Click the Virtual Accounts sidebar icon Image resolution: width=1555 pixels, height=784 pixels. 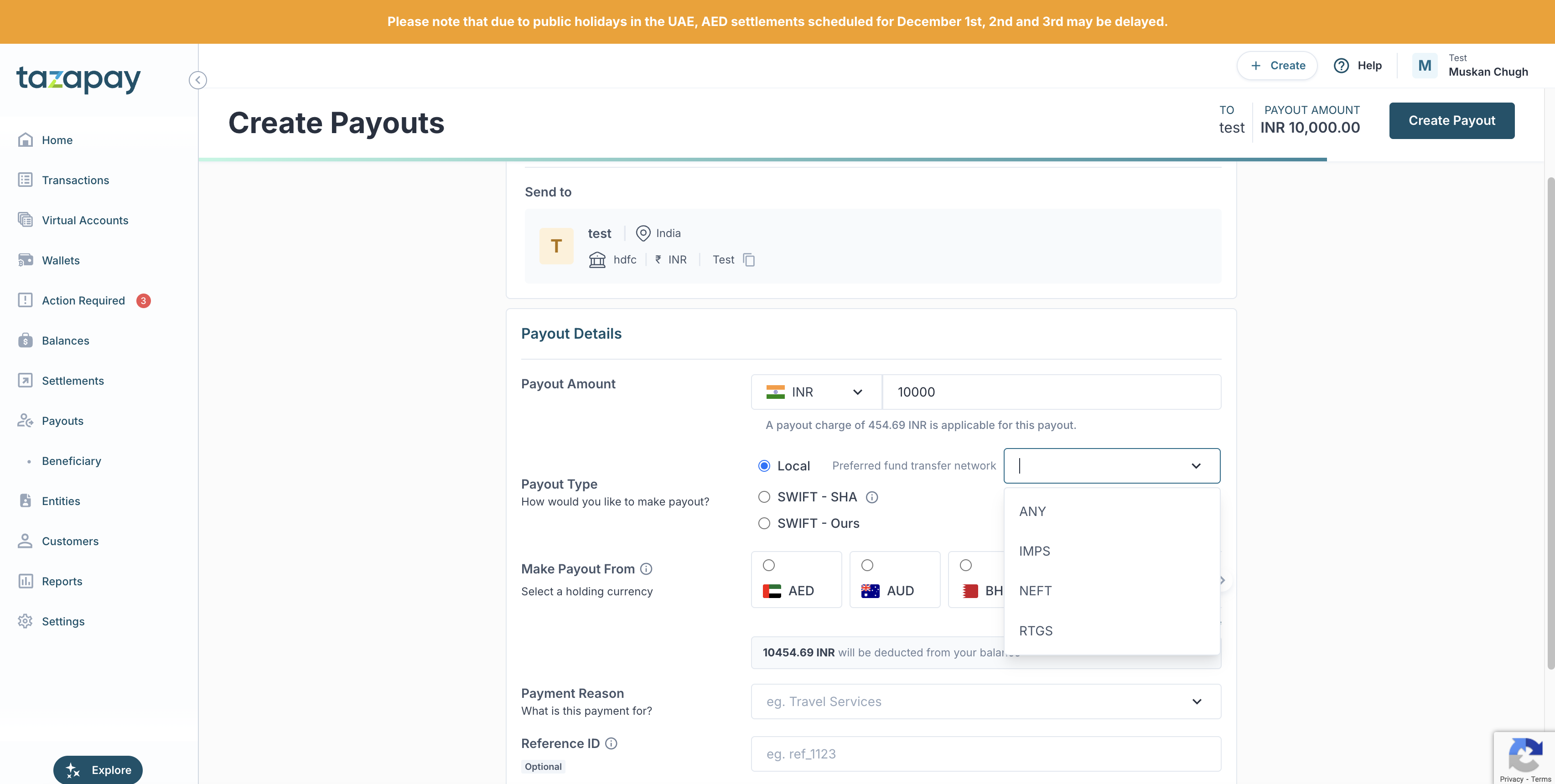(26, 220)
